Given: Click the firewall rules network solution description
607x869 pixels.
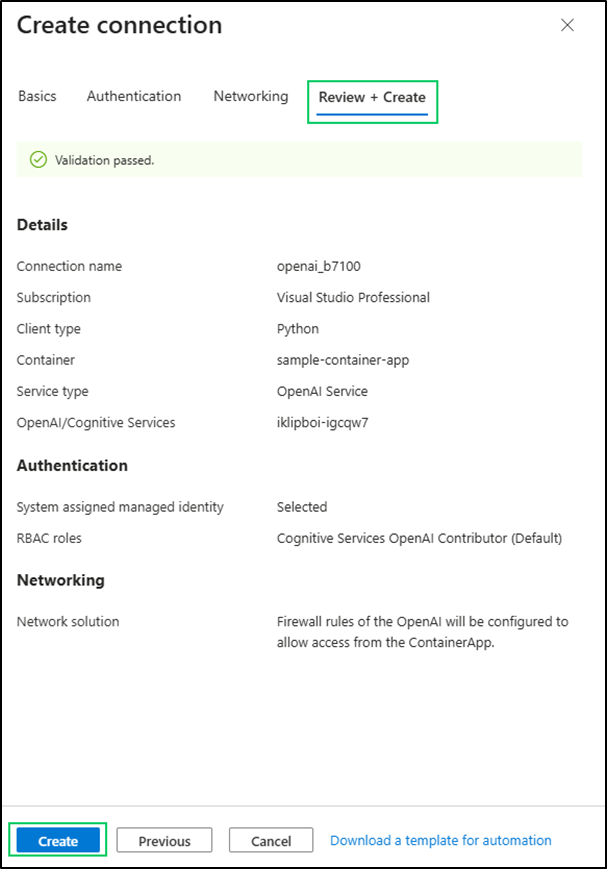Looking at the screenshot, I should [x=422, y=632].
